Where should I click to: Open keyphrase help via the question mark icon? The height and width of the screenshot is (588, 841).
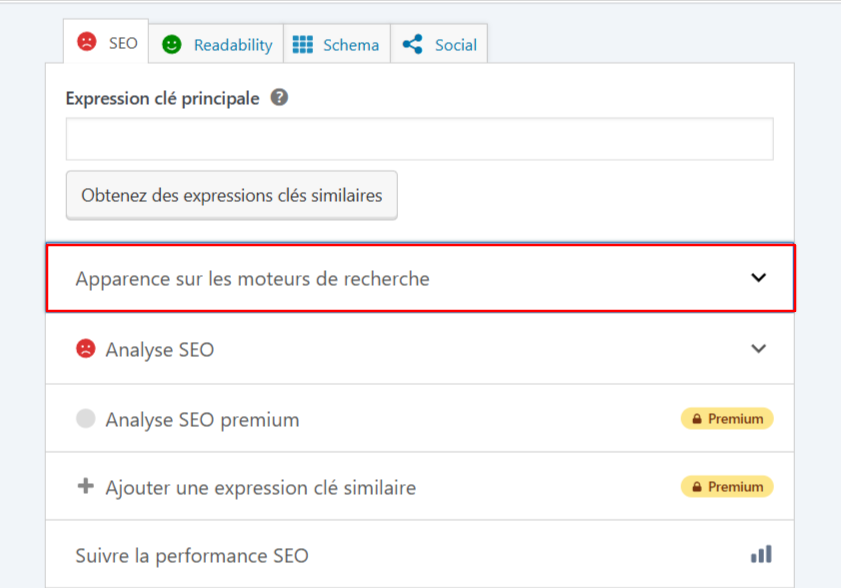279,97
